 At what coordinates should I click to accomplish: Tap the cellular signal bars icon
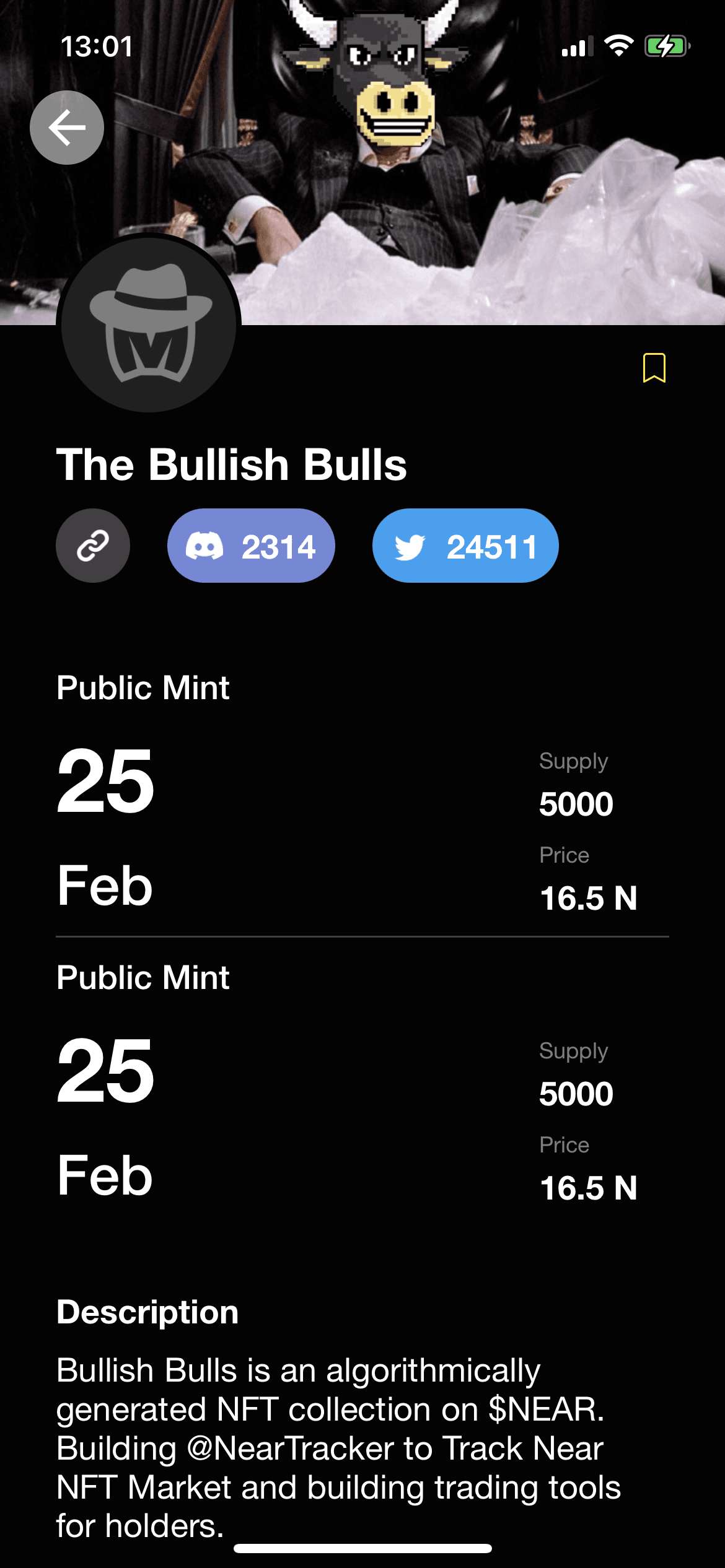[x=577, y=46]
